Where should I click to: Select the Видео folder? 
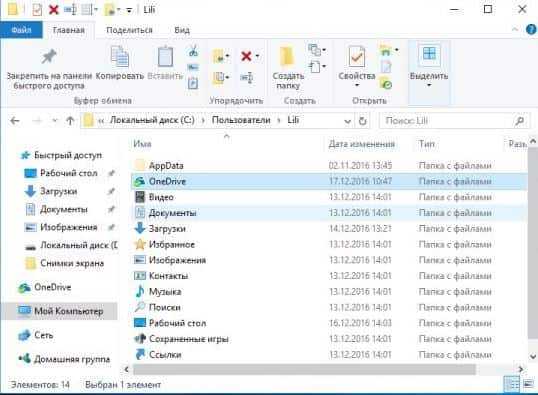click(x=329, y=197)
